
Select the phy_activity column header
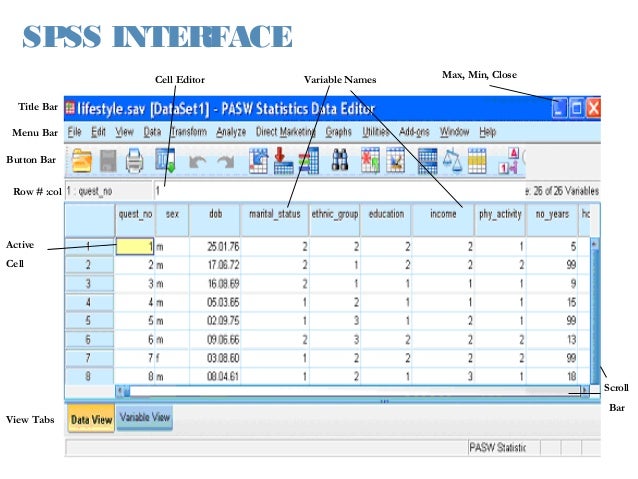pyautogui.click(x=500, y=219)
